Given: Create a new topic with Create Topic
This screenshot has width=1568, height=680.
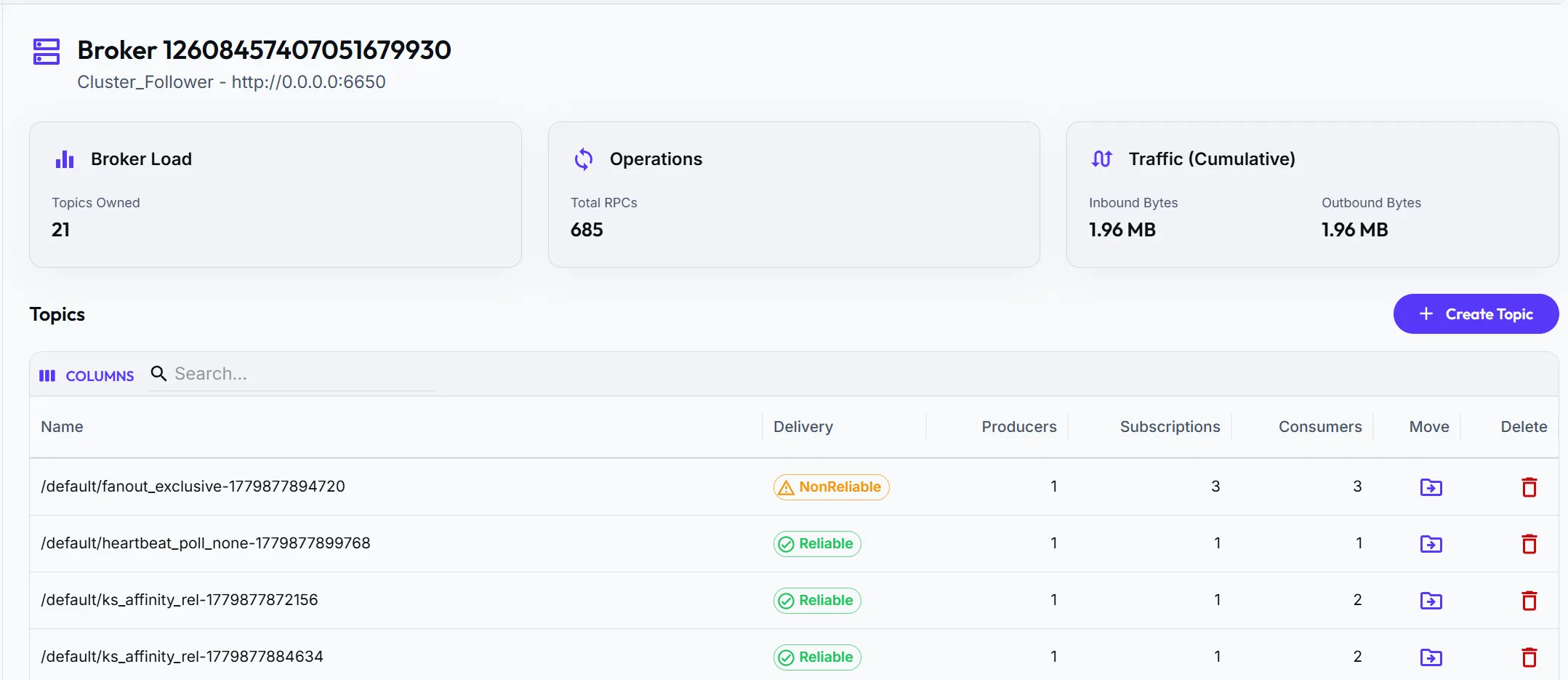Looking at the screenshot, I should pos(1476,314).
